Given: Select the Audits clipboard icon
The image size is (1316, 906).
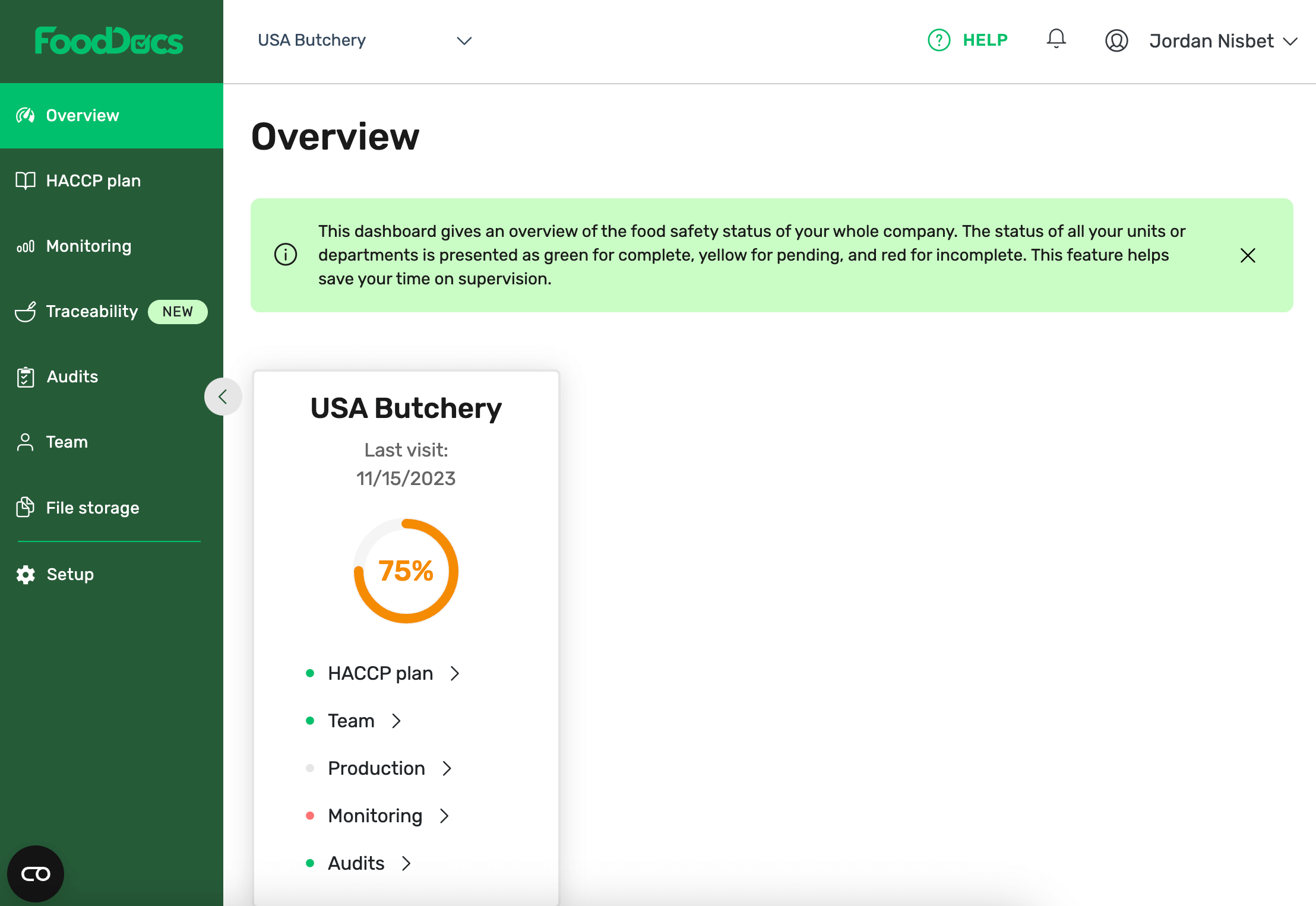Looking at the screenshot, I should [x=25, y=376].
